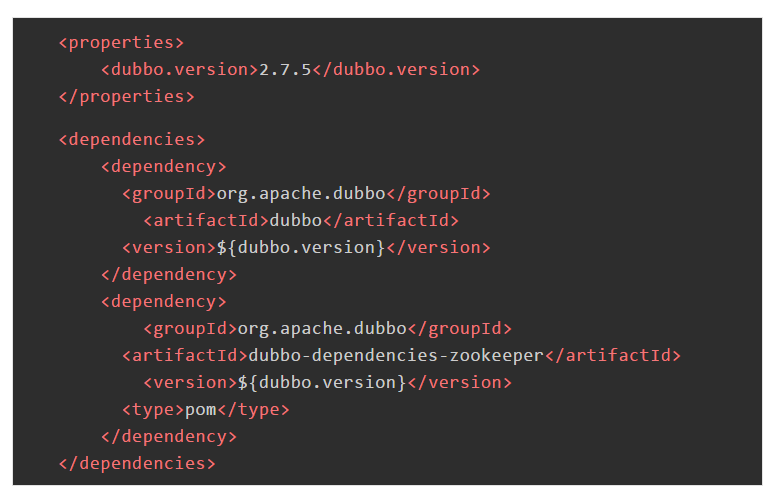This screenshot has width=779, height=498.
Task: Click the 2.7.5 version number
Action: [x=285, y=70]
